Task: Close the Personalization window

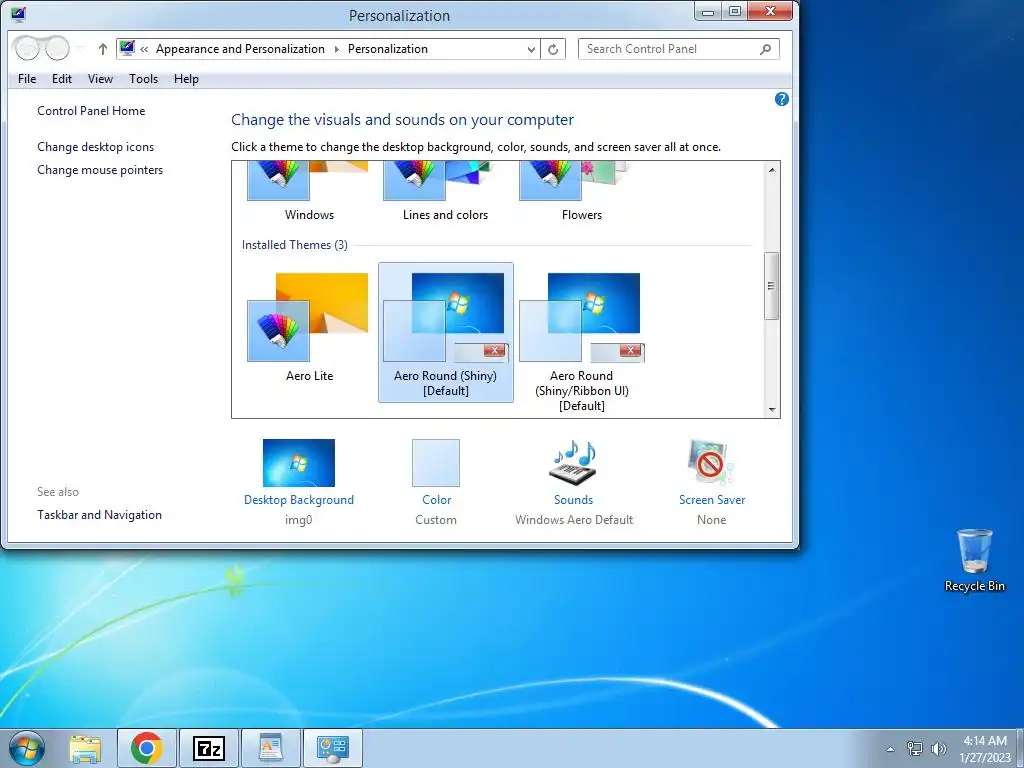Action: 770,11
